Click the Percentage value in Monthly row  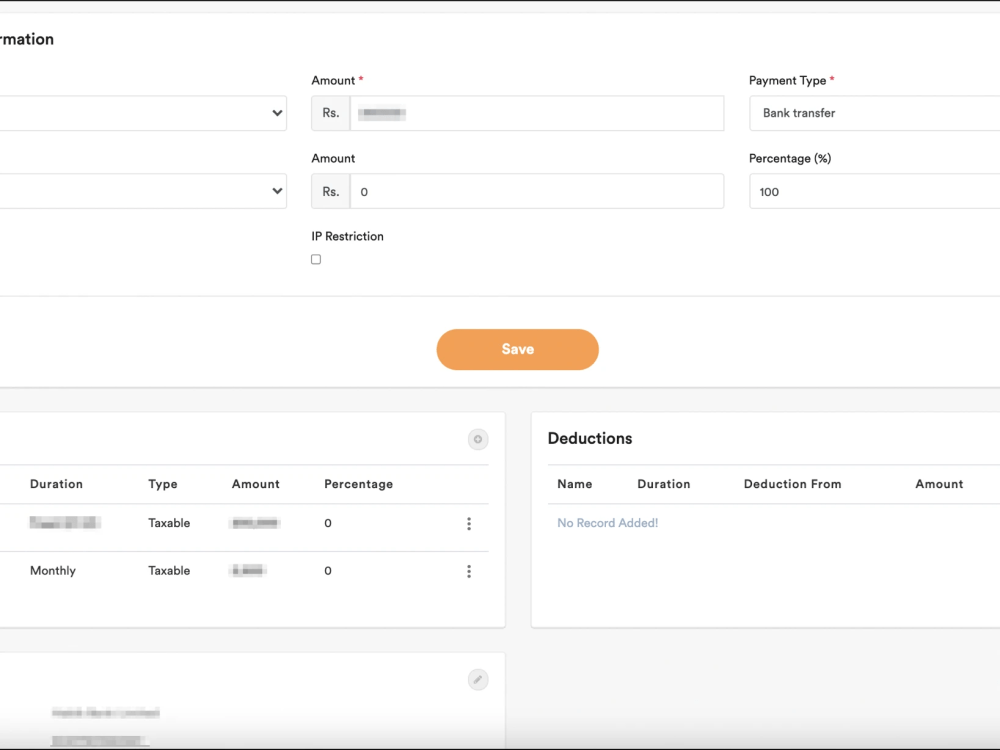point(328,571)
